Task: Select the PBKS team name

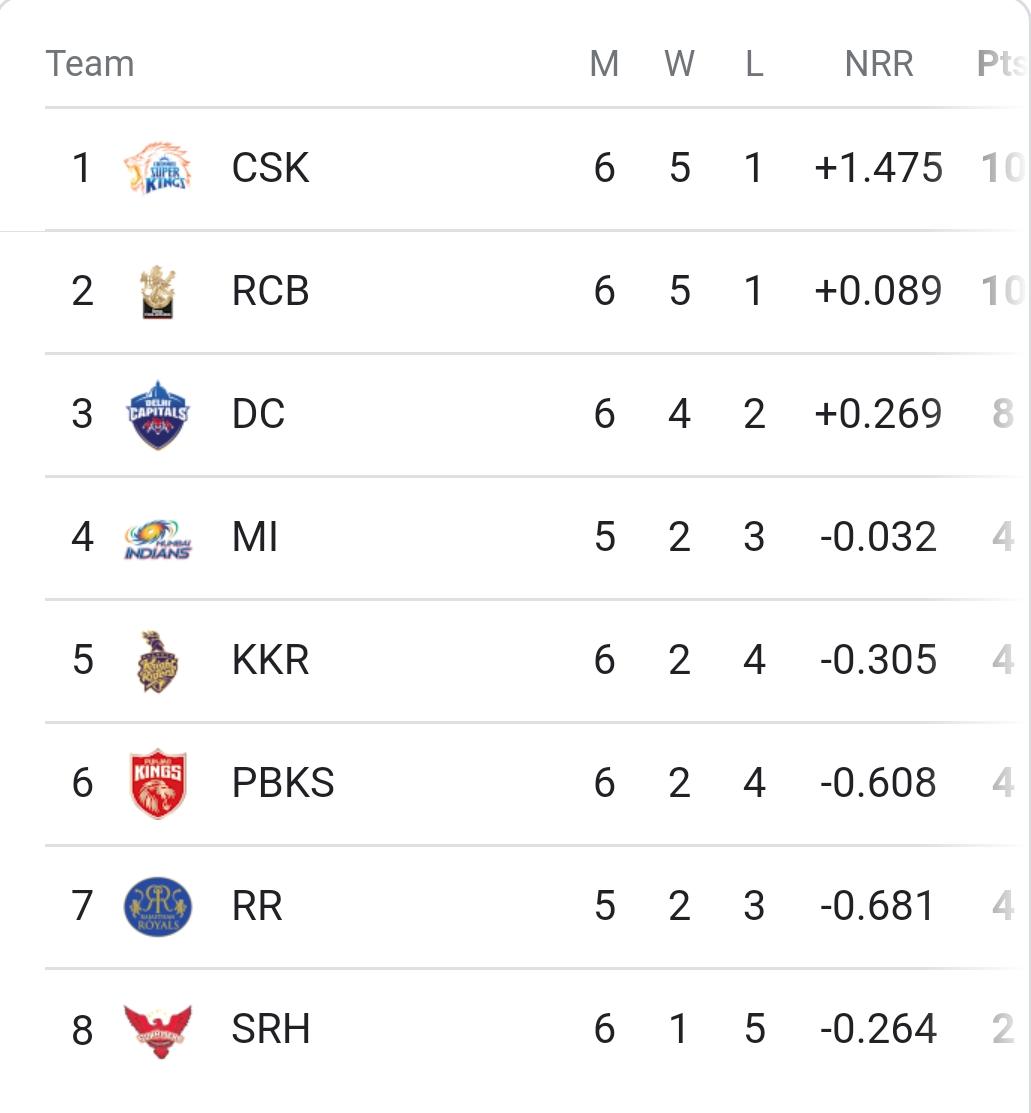Action: (x=283, y=783)
